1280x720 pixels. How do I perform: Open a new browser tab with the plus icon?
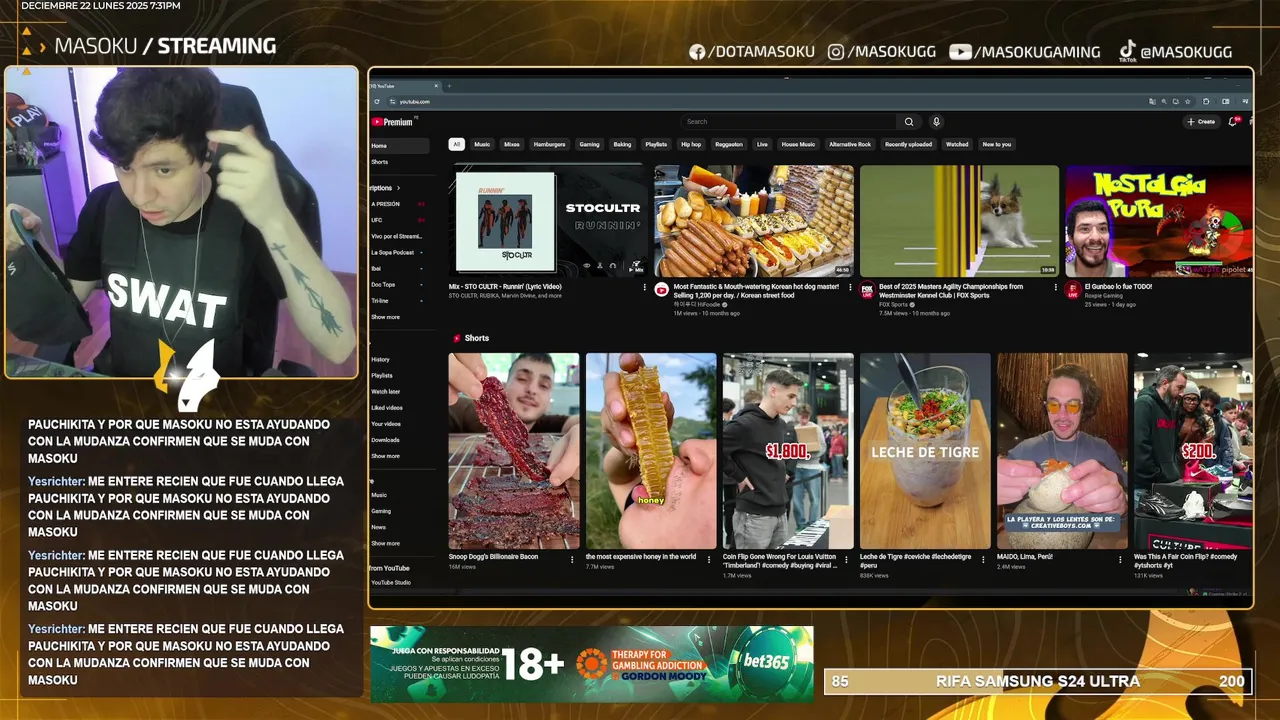click(449, 86)
